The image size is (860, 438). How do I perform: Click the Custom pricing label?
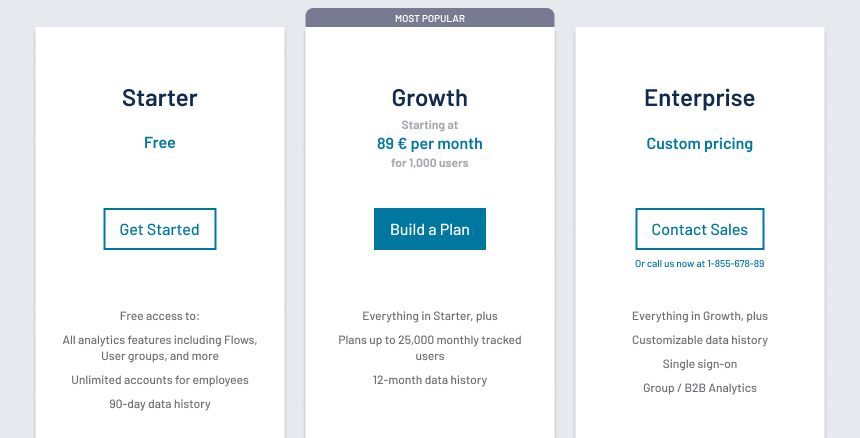(699, 144)
